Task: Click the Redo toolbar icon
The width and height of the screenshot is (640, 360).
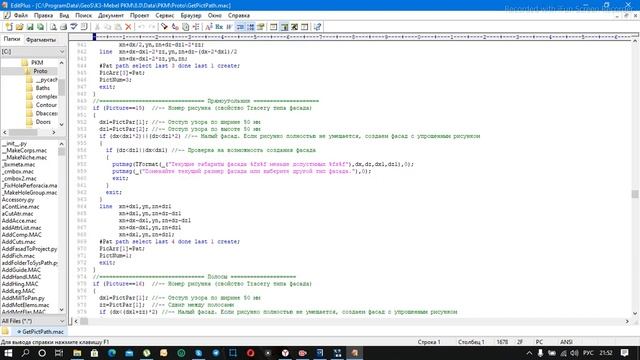Action: click(152, 27)
